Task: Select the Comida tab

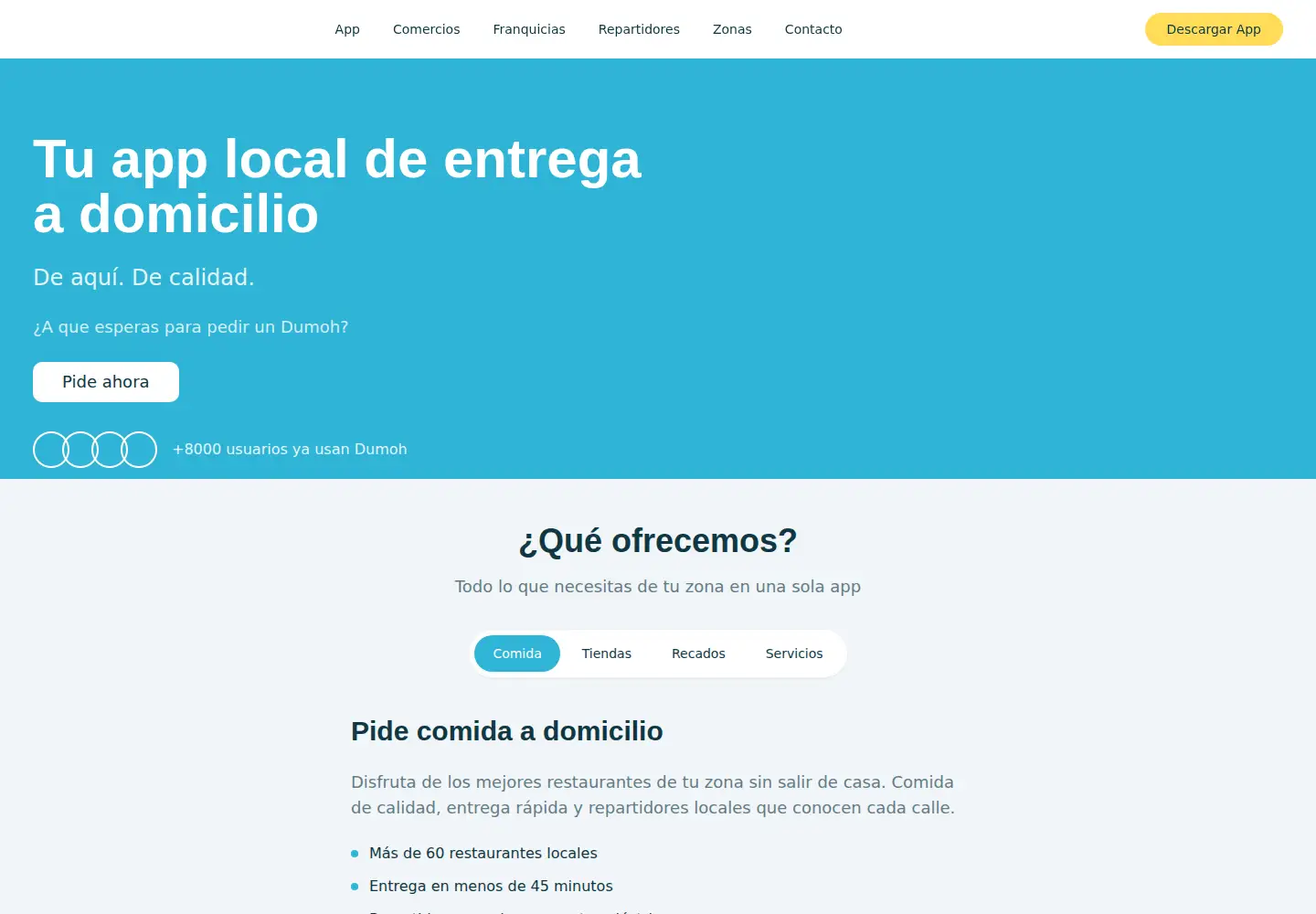Action: click(x=517, y=654)
